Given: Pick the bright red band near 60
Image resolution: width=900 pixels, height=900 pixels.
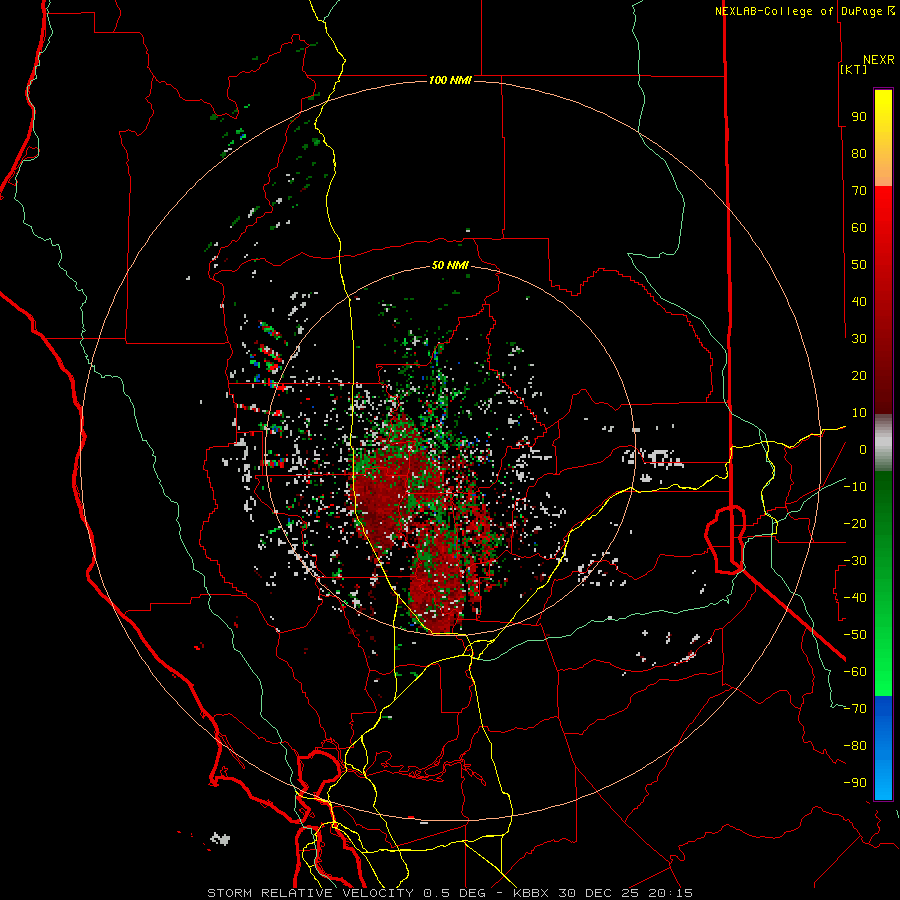Looking at the screenshot, I should 883,221.
